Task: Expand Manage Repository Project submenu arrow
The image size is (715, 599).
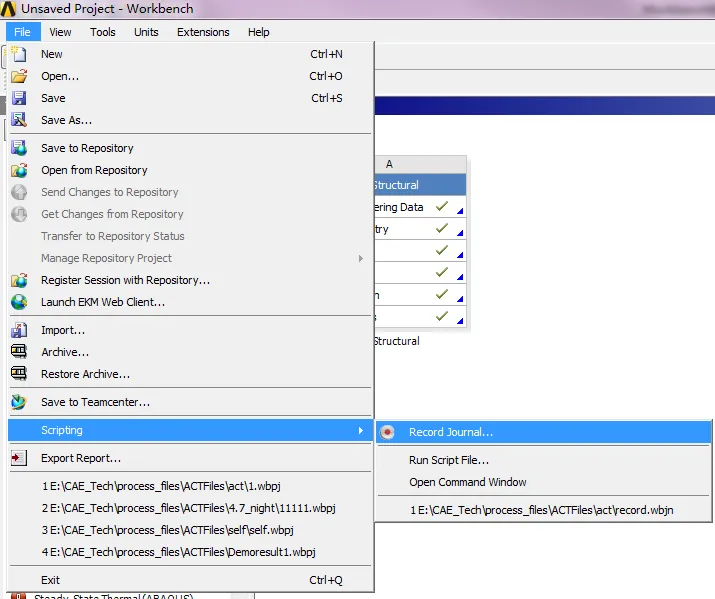Action: [361, 258]
